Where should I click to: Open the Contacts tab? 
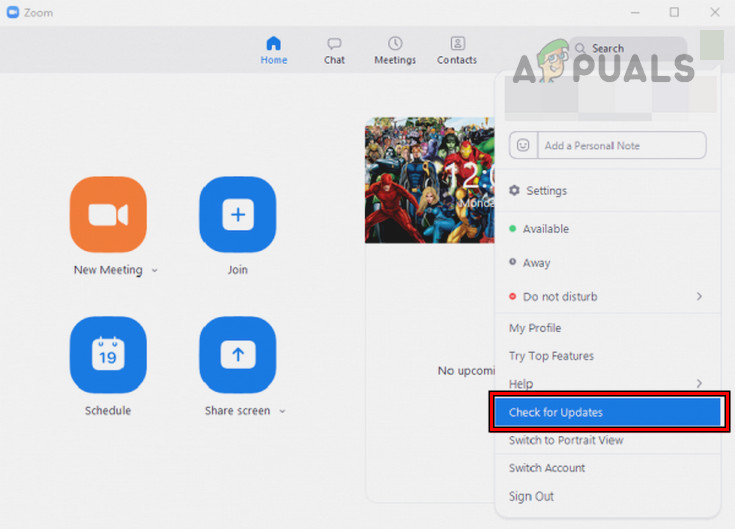click(457, 51)
